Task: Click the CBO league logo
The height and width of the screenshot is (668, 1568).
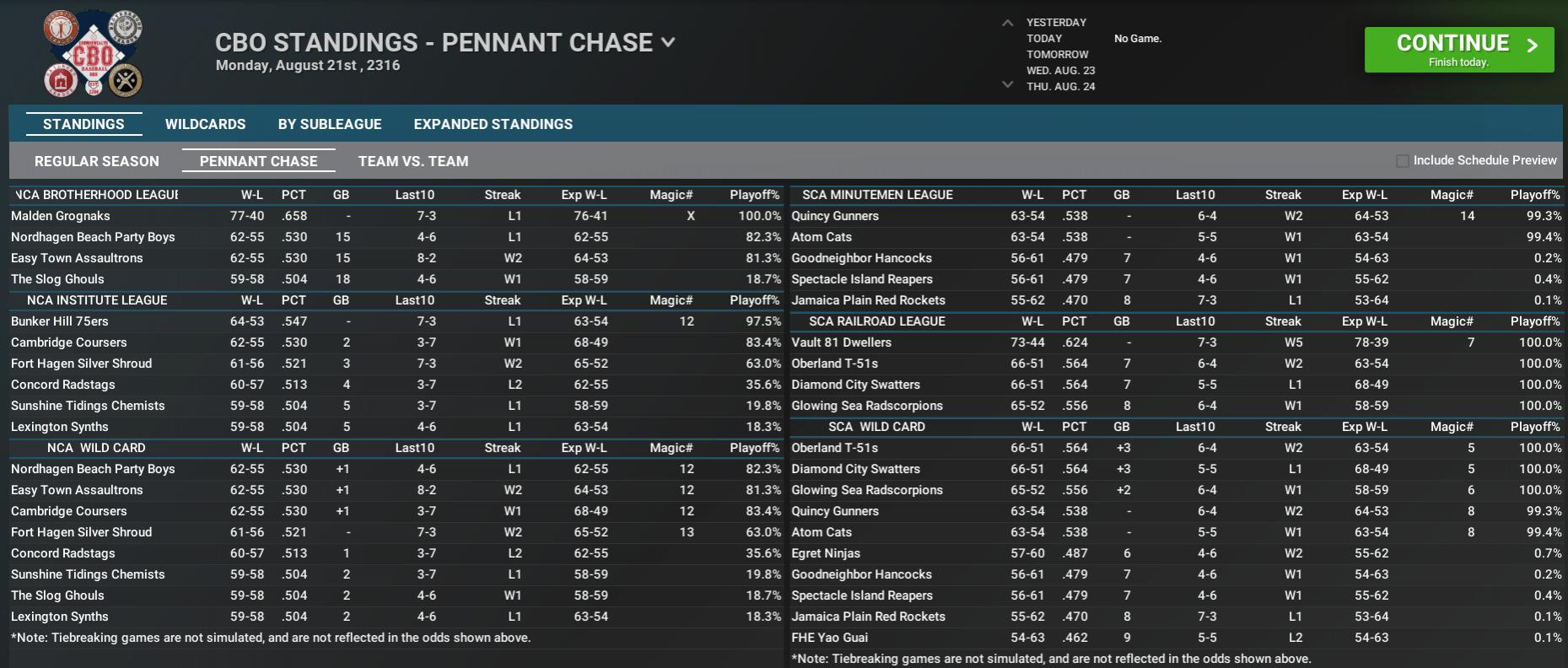Action: [x=93, y=54]
